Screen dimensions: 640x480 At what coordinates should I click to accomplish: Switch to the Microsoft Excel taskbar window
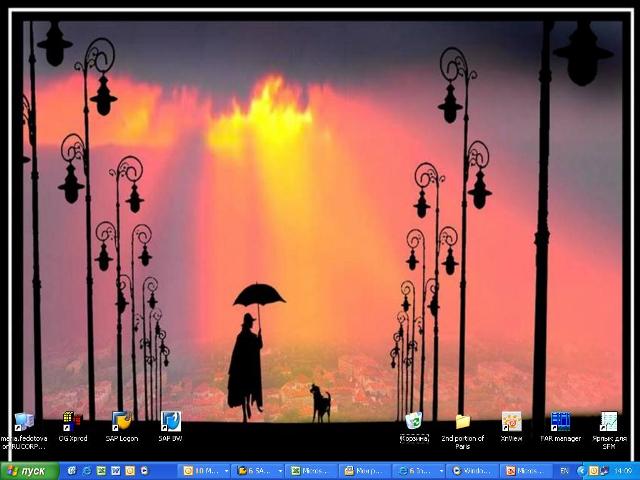312,471
